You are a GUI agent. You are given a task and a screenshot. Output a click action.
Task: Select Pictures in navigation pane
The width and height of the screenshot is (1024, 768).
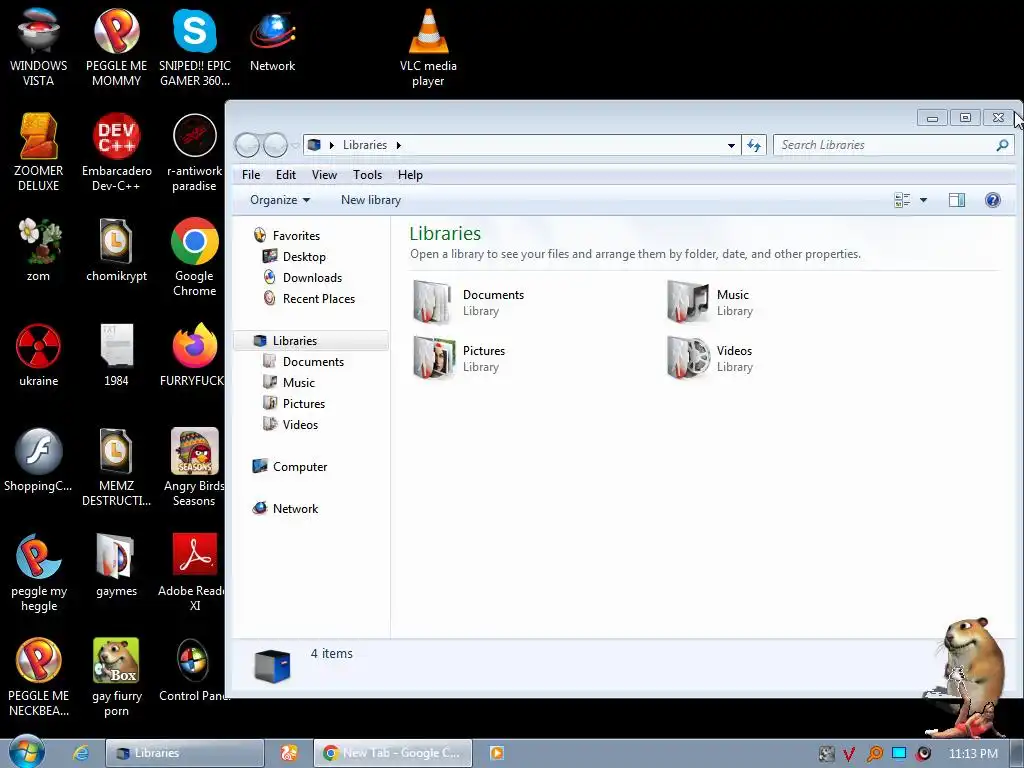[304, 404]
